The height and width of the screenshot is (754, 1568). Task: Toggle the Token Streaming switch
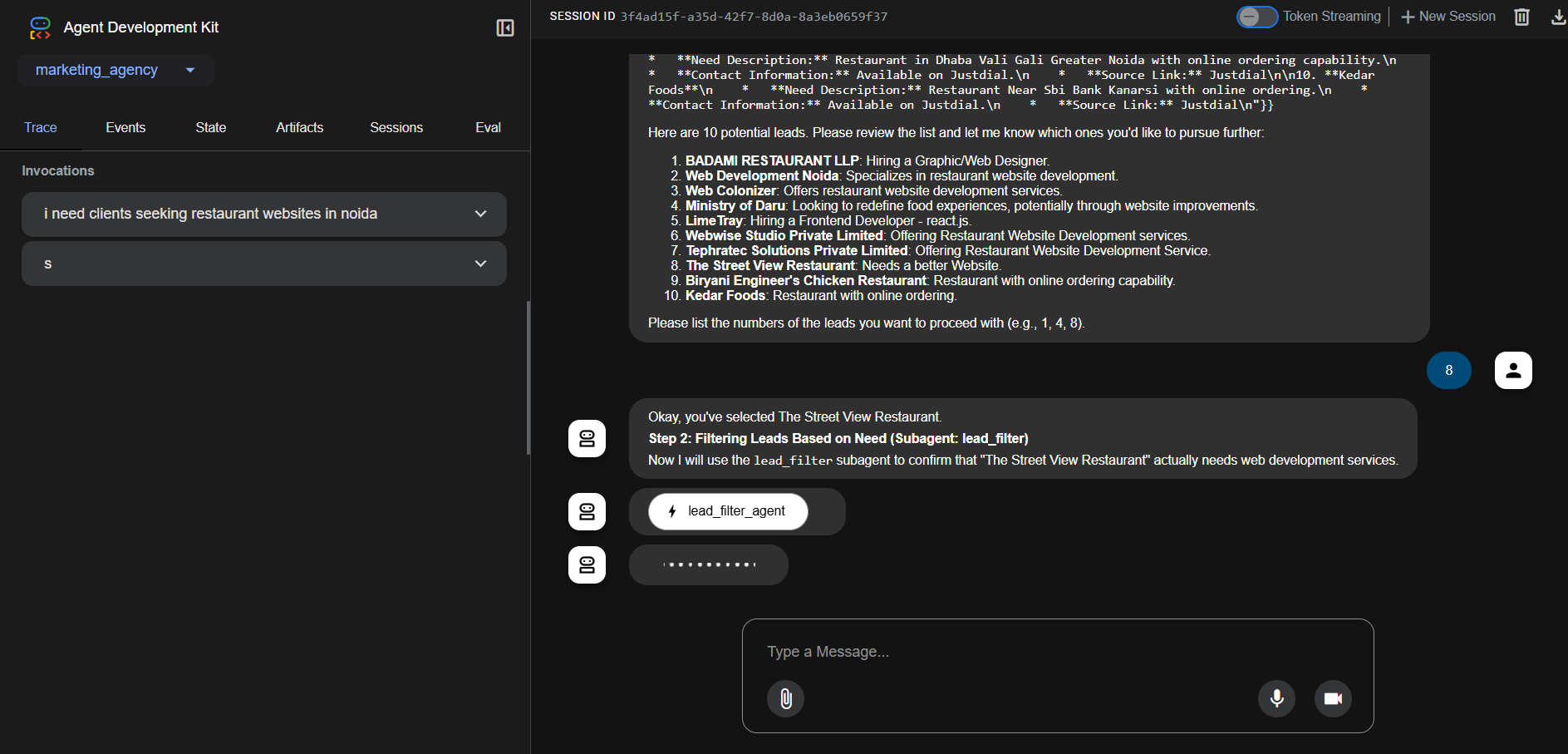coord(1256,17)
